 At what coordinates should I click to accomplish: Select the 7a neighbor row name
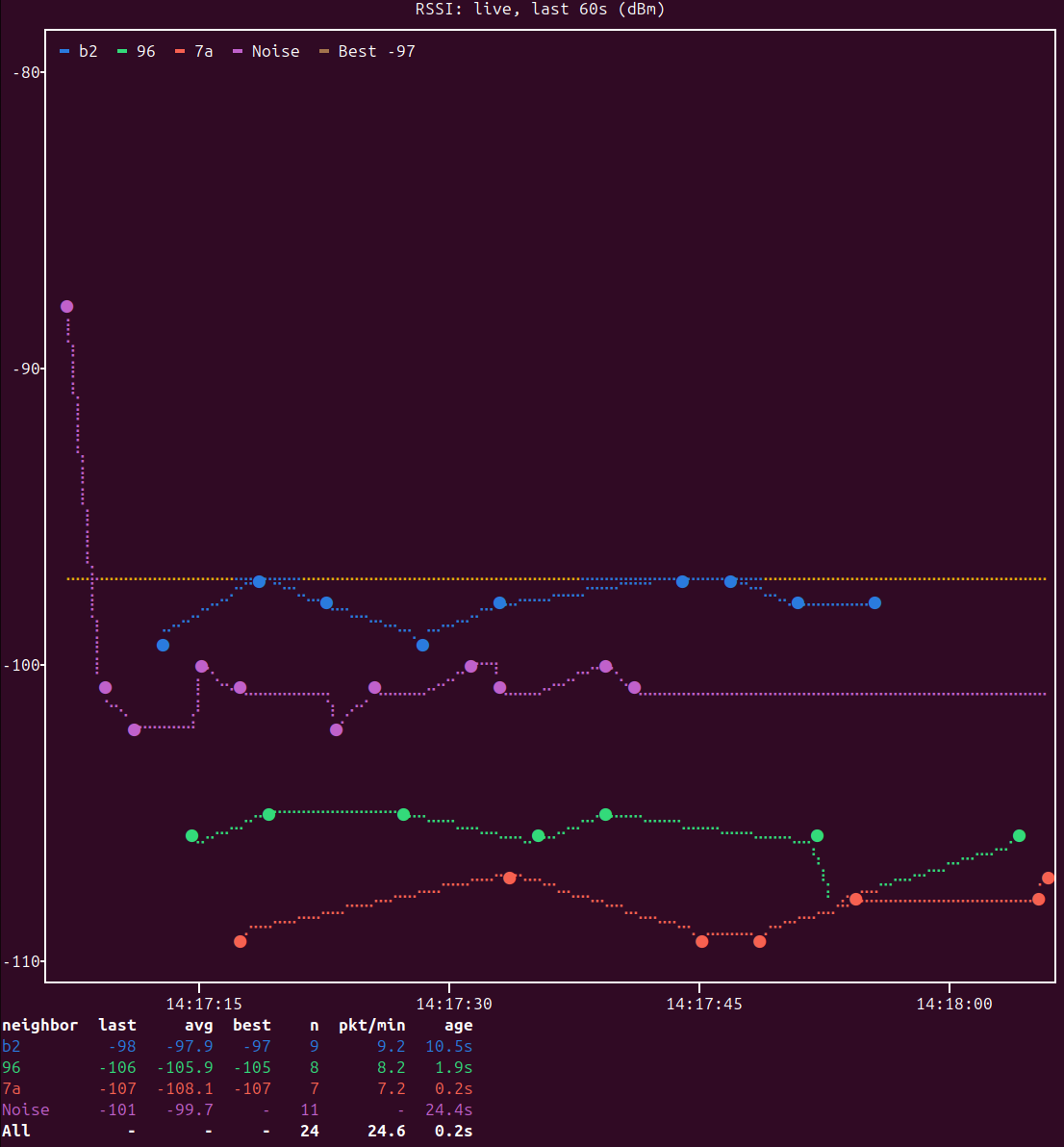pos(11,1088)
